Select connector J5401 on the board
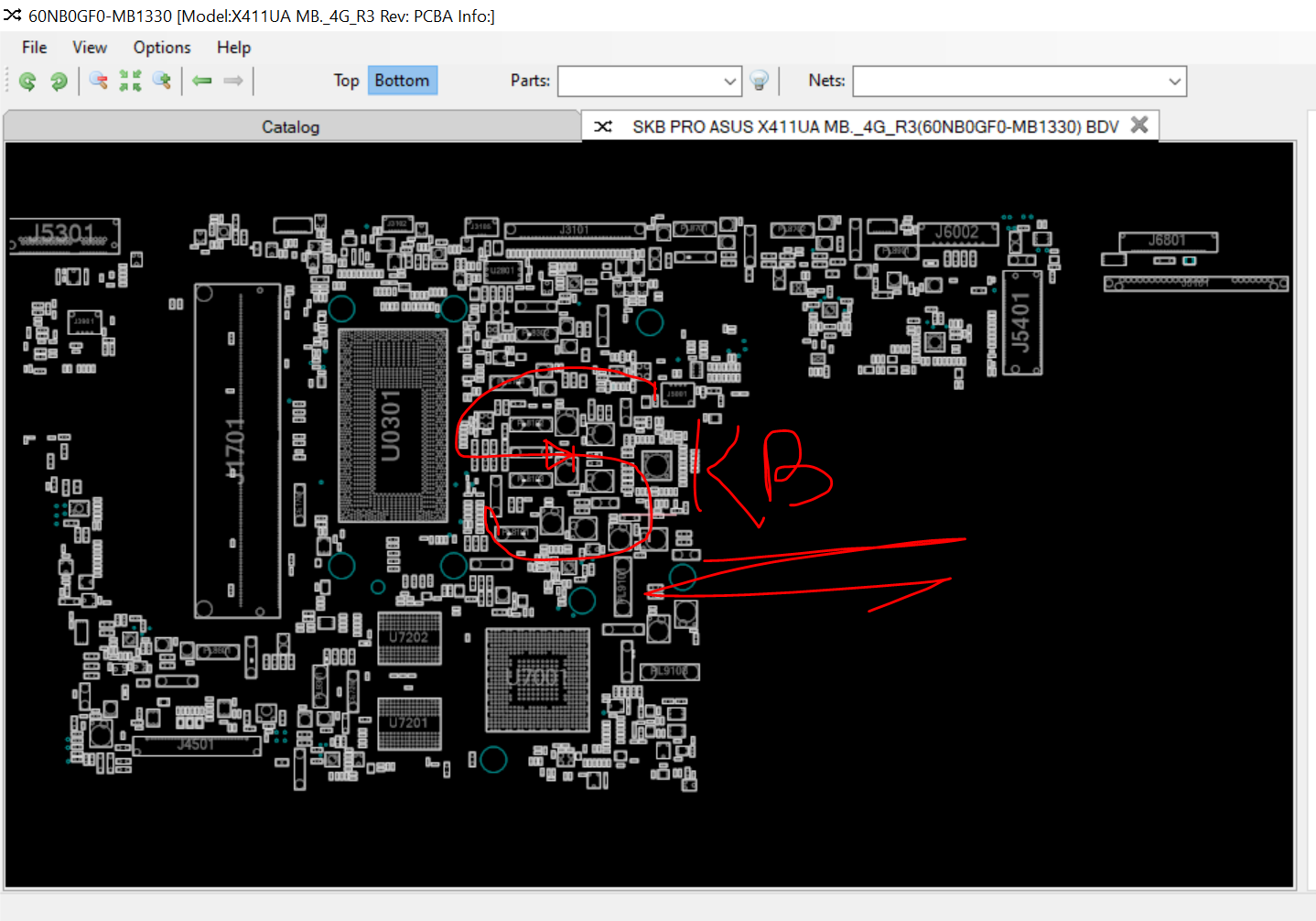Viewport: 1316px width, 921px height. pos(1021,322)
